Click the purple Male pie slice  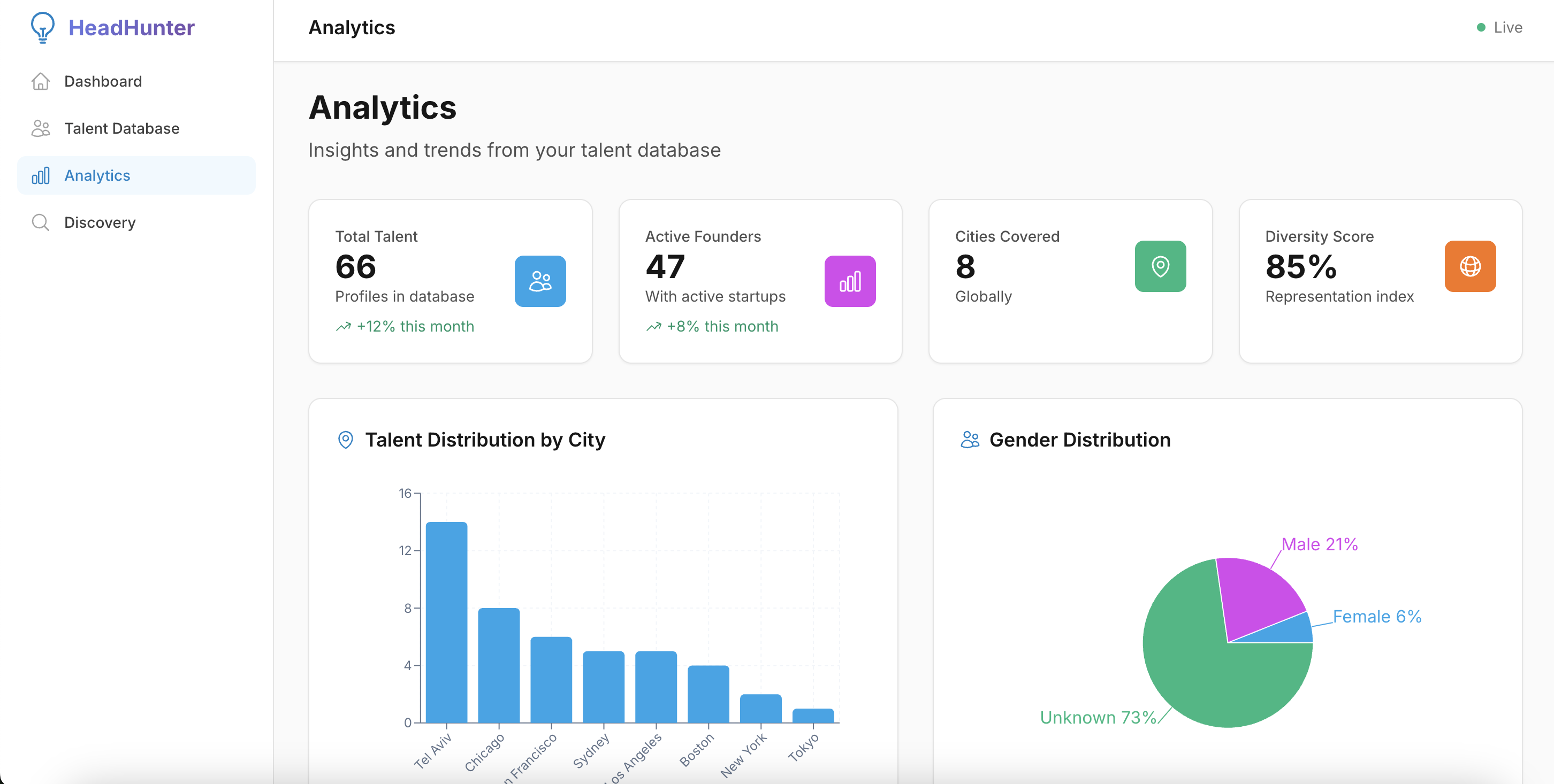coord(1256,594)
